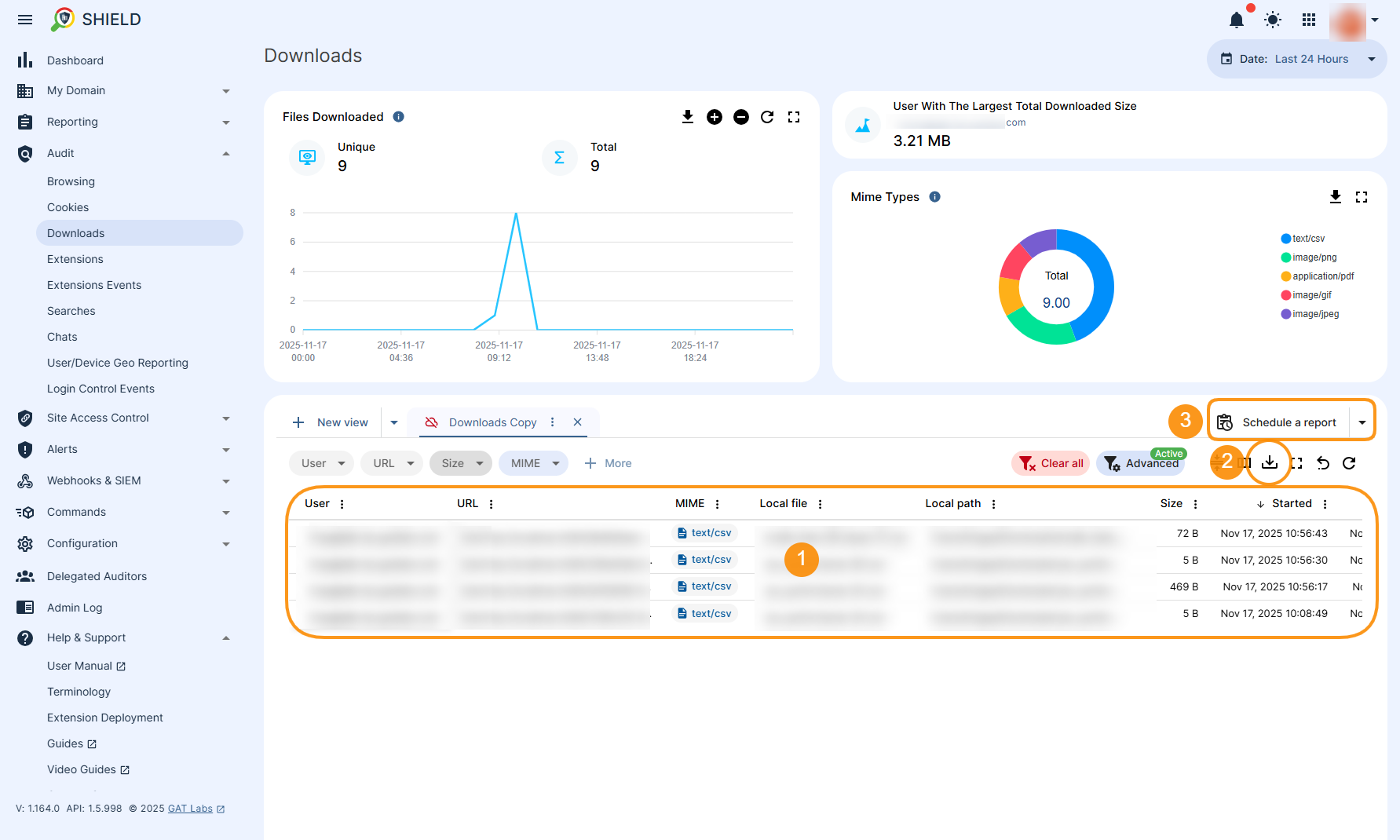
Task: Refresh the Files Downloaded chart
Action: click(767, 116)
